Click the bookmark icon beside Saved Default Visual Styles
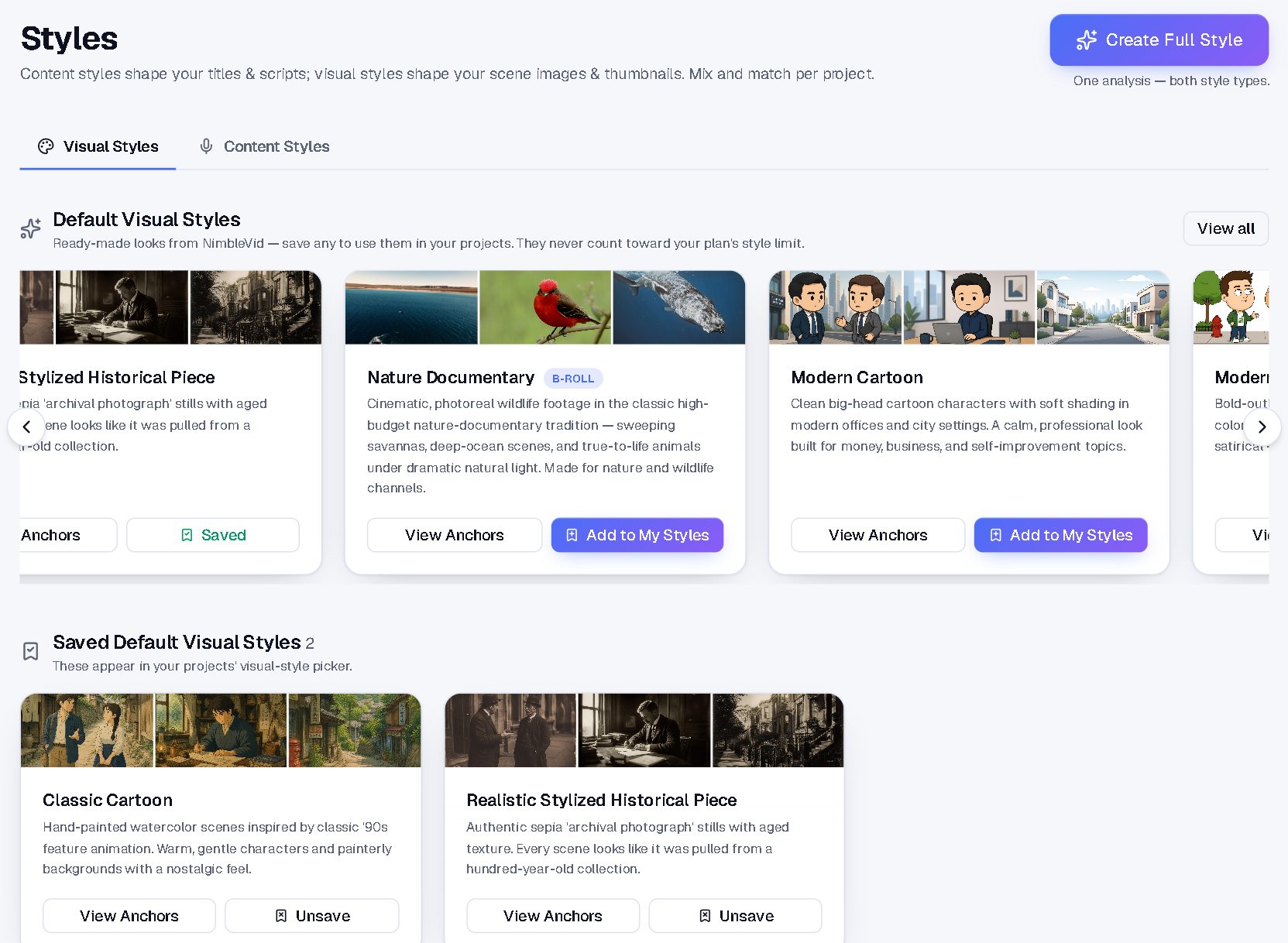The height and width of the screenshot is (943, 1288). coord(30,651)
